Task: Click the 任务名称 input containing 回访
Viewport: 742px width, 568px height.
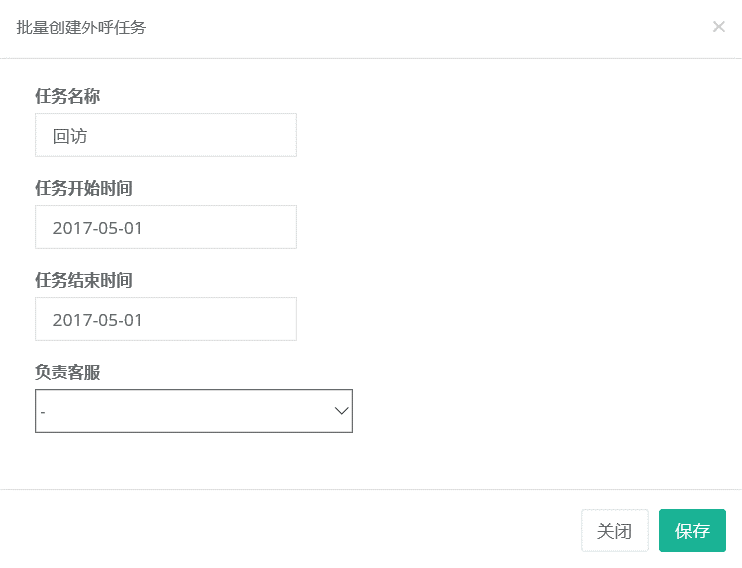Action: point(166,135)
